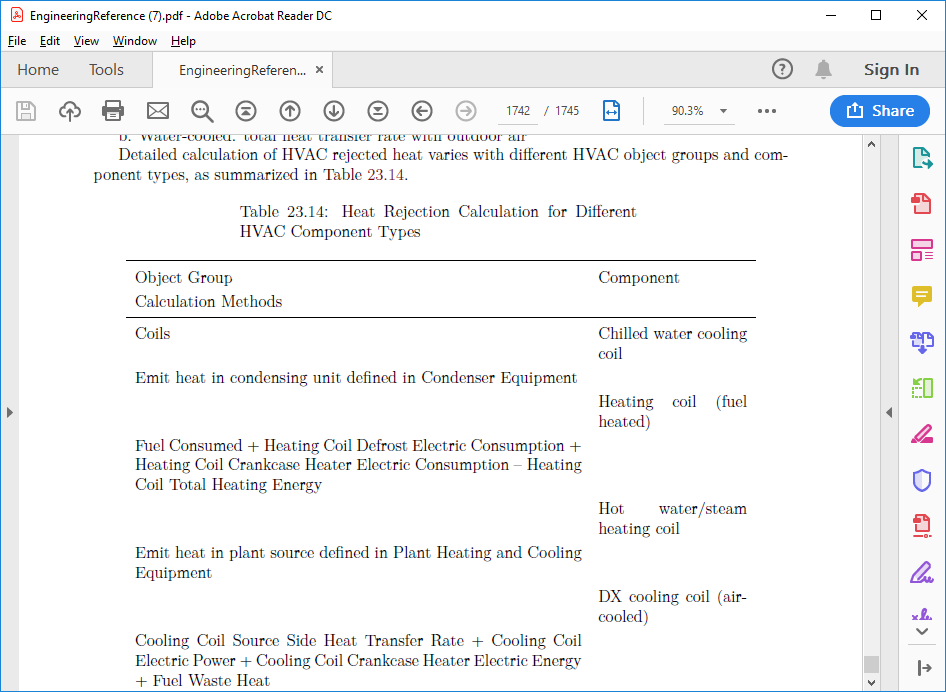Select the Create PDF tool
The height and width of the screenshot is (692, 946).
(x=921, y=203)
